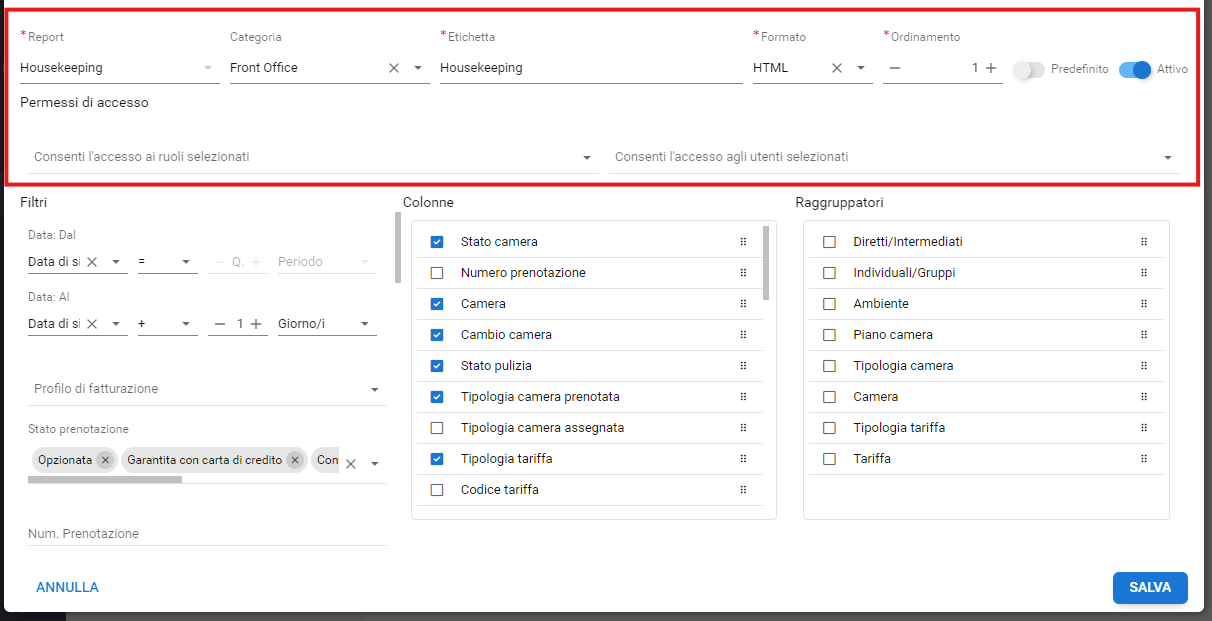Clear the Categoria Front Office selection
The width and height of the screenshot is (1212, 621).
[x=393, y=68]
